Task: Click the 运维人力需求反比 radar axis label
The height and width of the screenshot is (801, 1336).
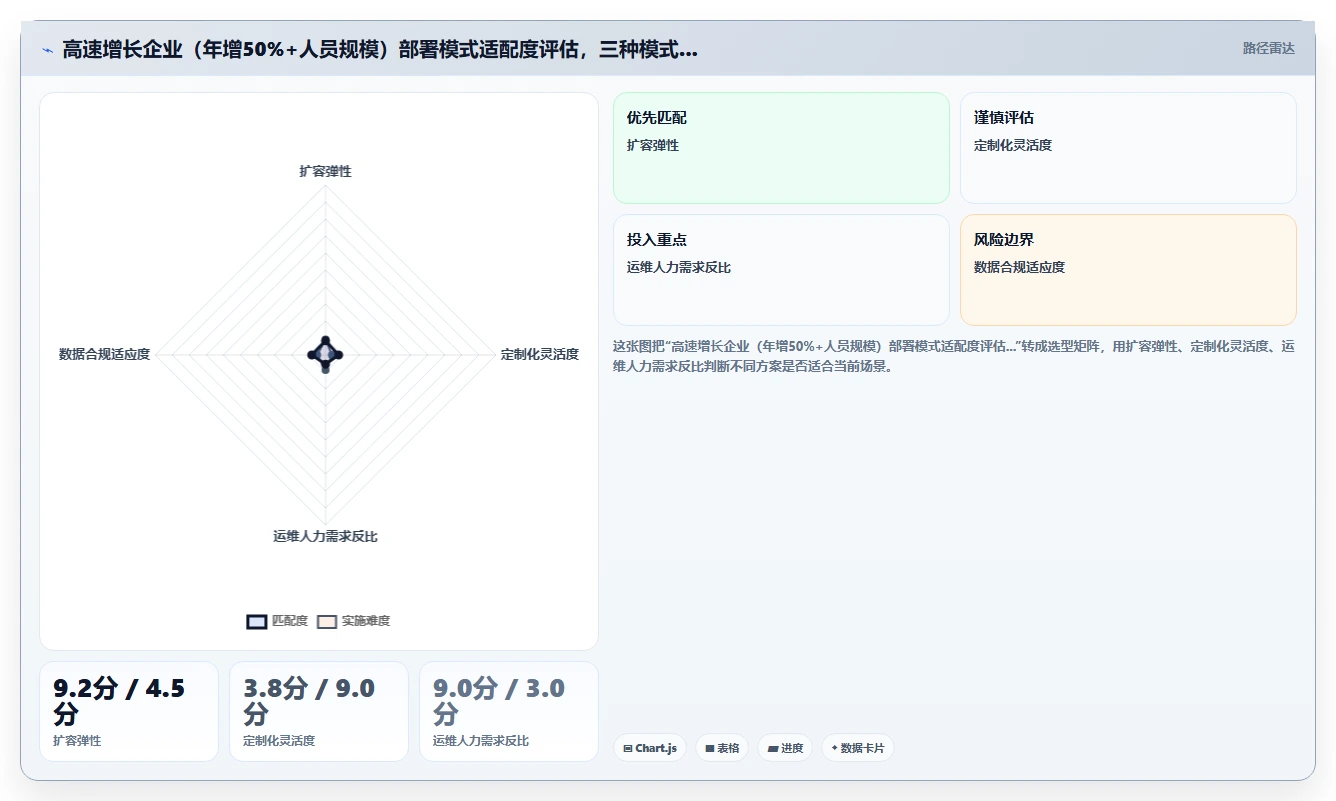Action: (325, 536)
